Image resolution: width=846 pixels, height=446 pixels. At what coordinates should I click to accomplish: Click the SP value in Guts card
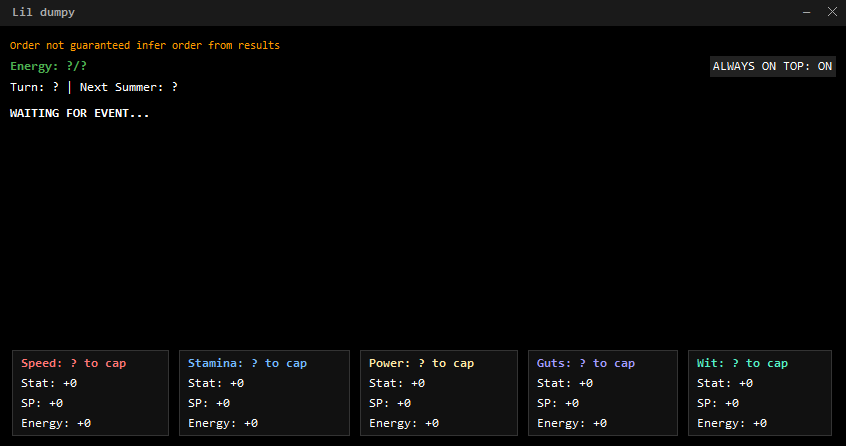(x=558, y=403)
